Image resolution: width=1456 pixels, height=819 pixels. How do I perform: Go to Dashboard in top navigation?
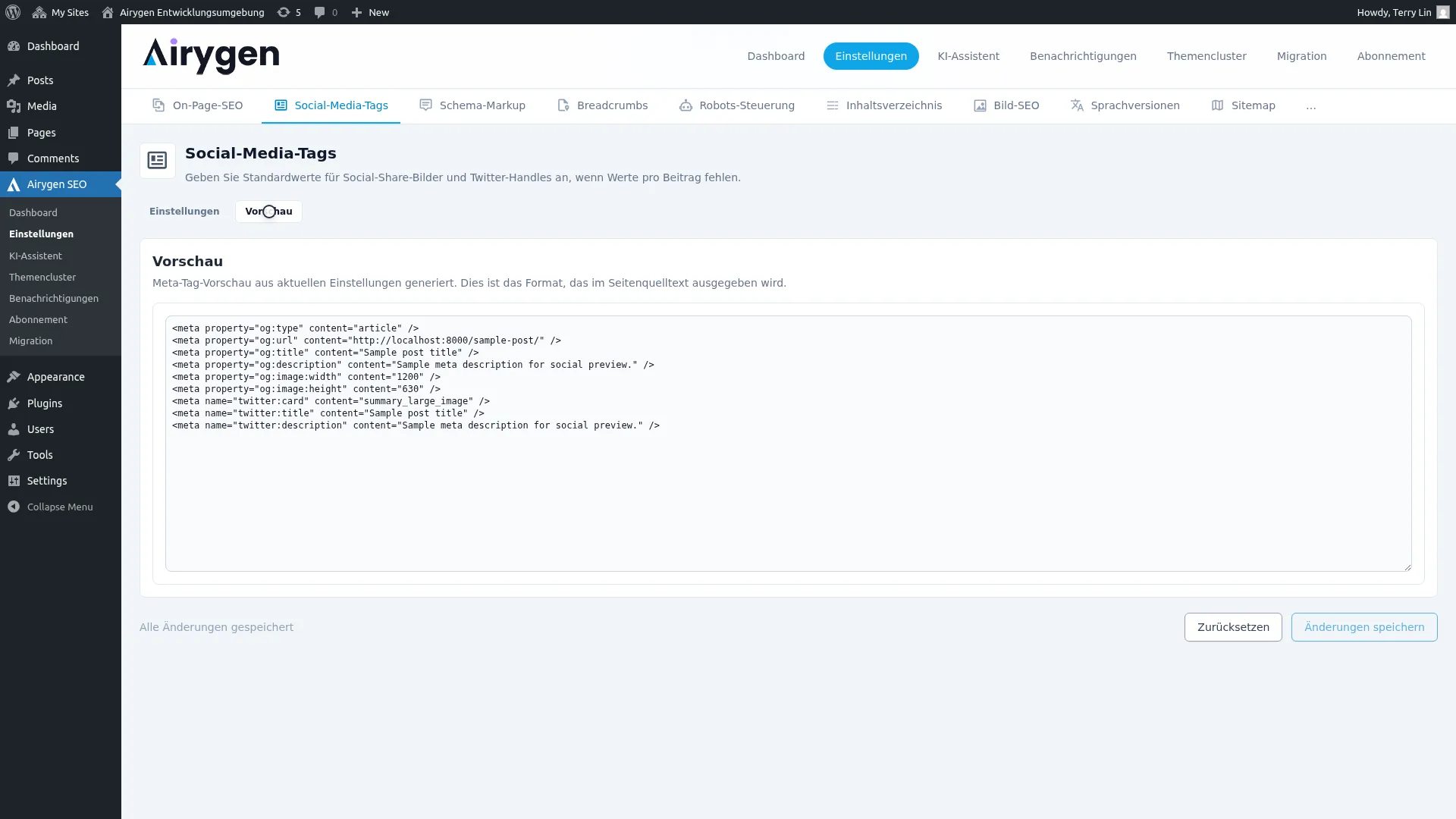[776, 56]
